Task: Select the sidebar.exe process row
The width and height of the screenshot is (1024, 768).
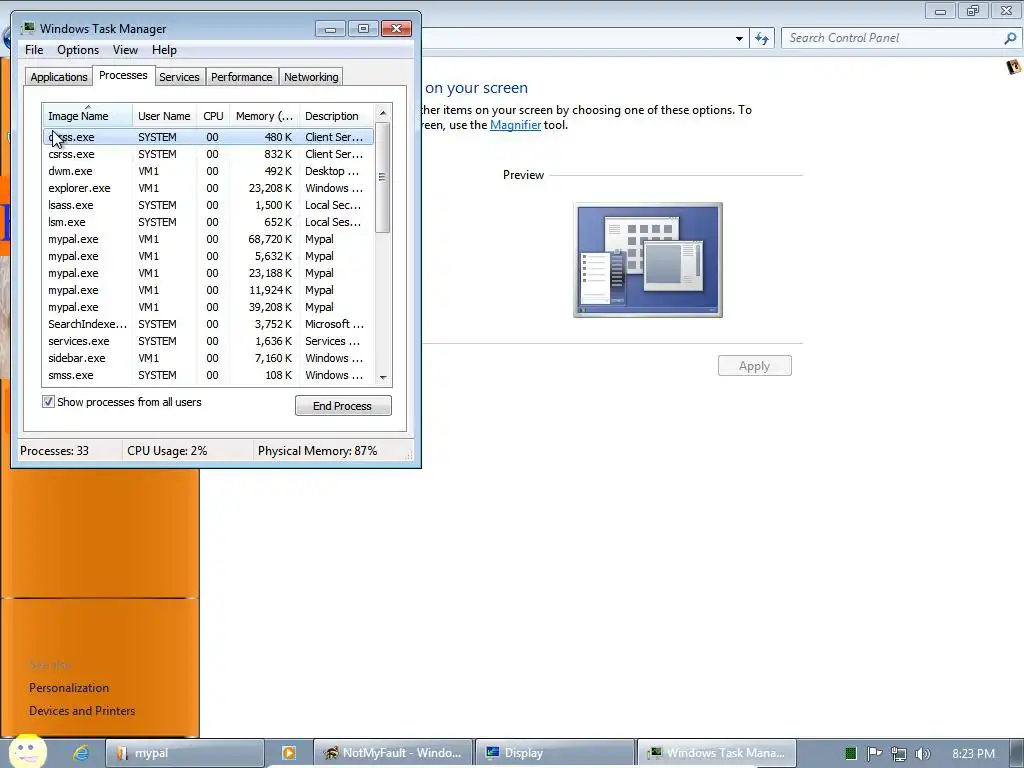Action: click(208, 358)
